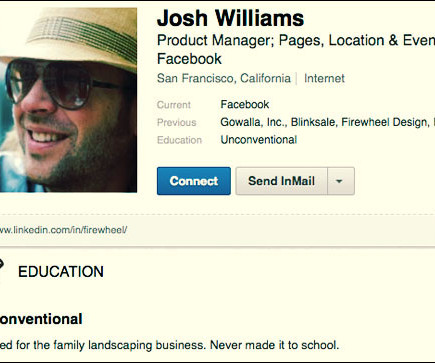Click the Send InMail button
Viewport: 435px width, 363px height.
pyautogui.click(x=281, y=181)
